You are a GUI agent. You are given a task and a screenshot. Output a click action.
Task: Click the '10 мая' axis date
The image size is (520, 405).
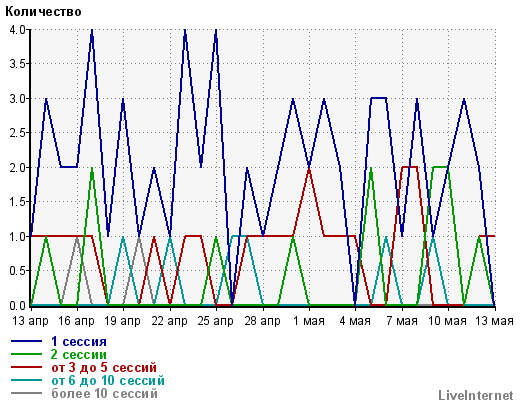(447, 321)
